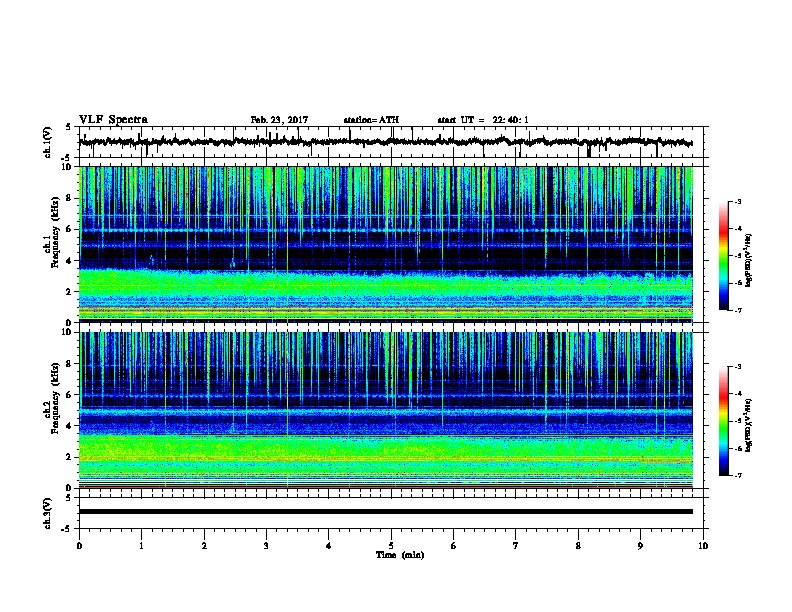Click the time axis tick label "2"
The width and height of the screenshot is (792, 612).
pos(204,546)
